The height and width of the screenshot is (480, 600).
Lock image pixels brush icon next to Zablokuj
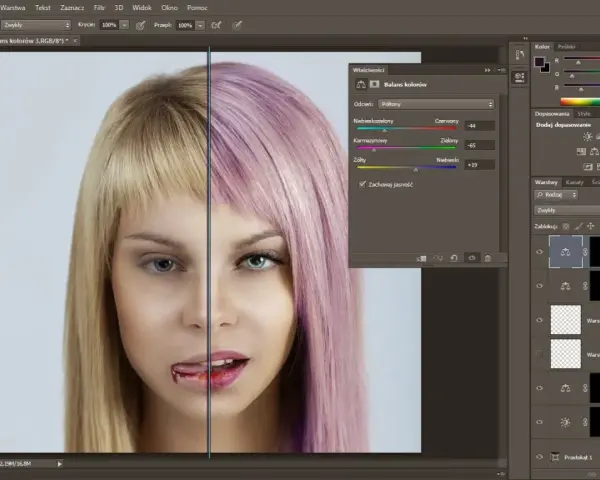pyautogui.click(x=579, y=227)
